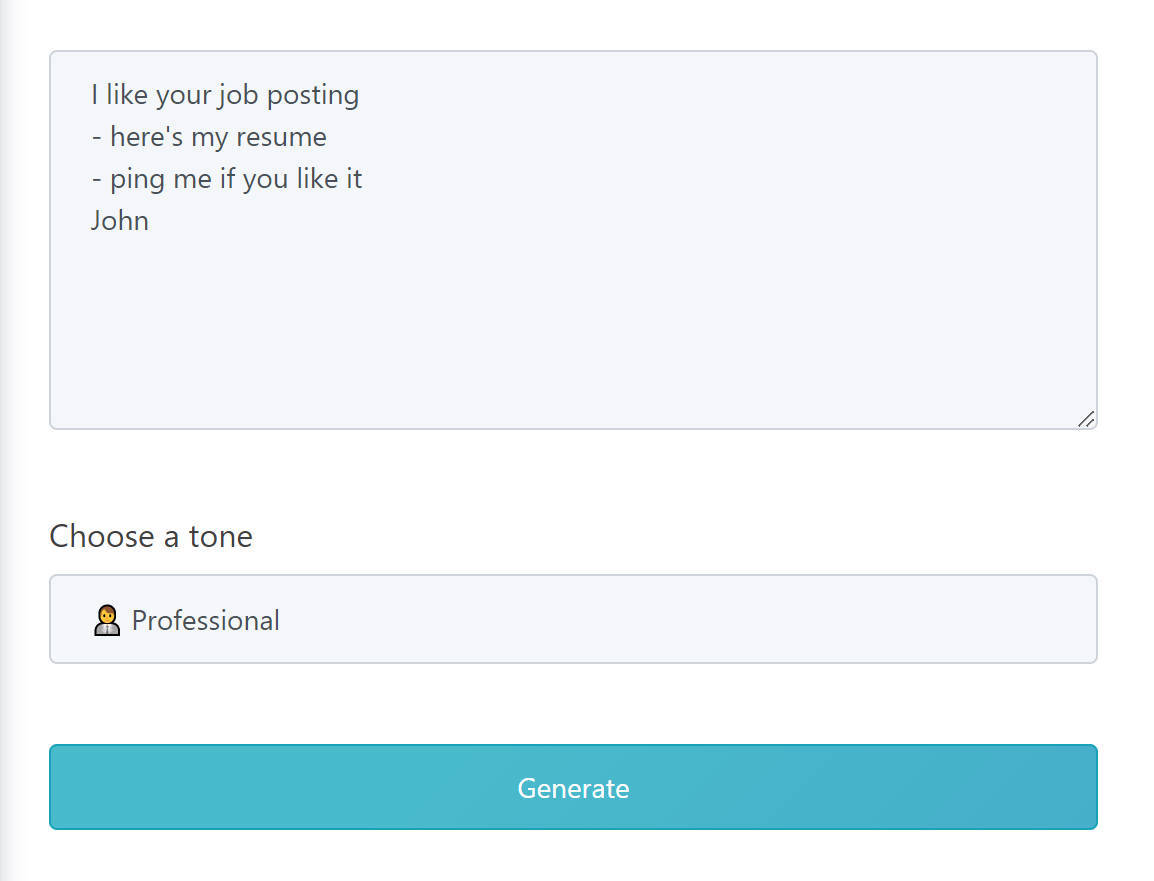Click the 'Professional' label text
1154x881 pixels.
204,620
